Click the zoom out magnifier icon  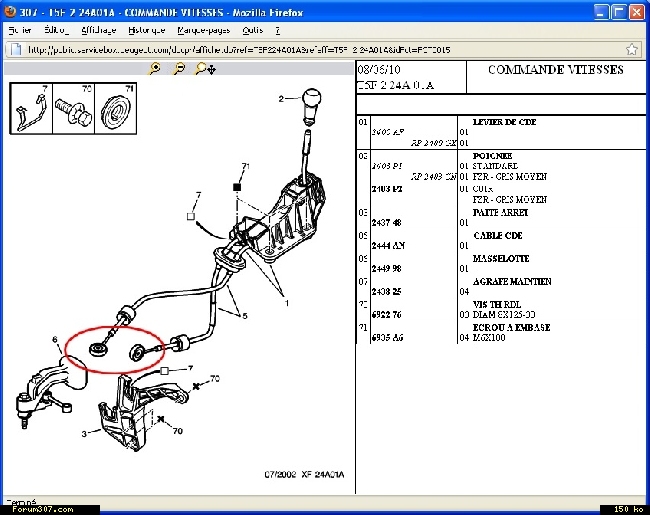(x=179, y=68)
